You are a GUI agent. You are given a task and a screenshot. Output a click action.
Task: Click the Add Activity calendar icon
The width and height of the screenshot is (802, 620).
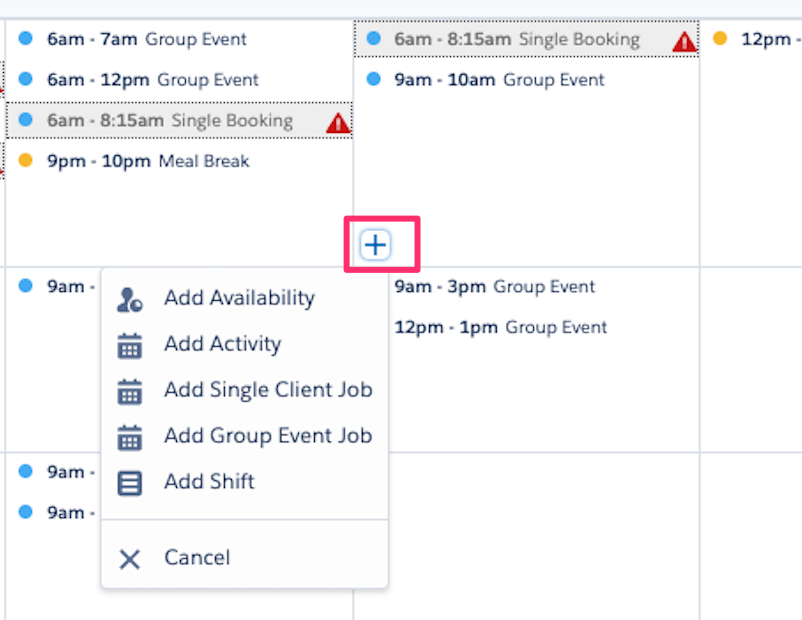129,345
